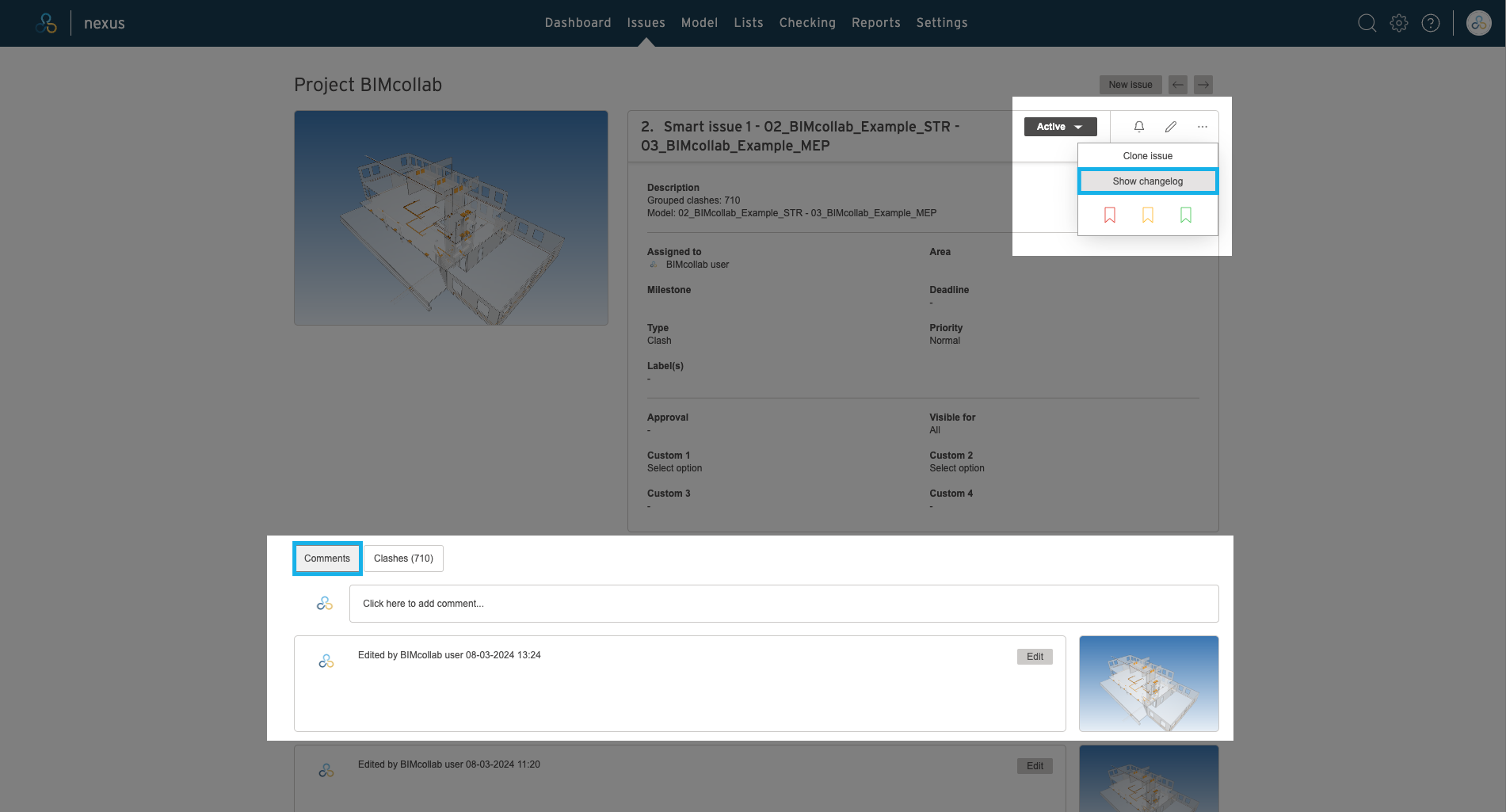Viewport: 1506px width, 812px height.
Task: Open the Checking menu
Action: tap(807, 23)
